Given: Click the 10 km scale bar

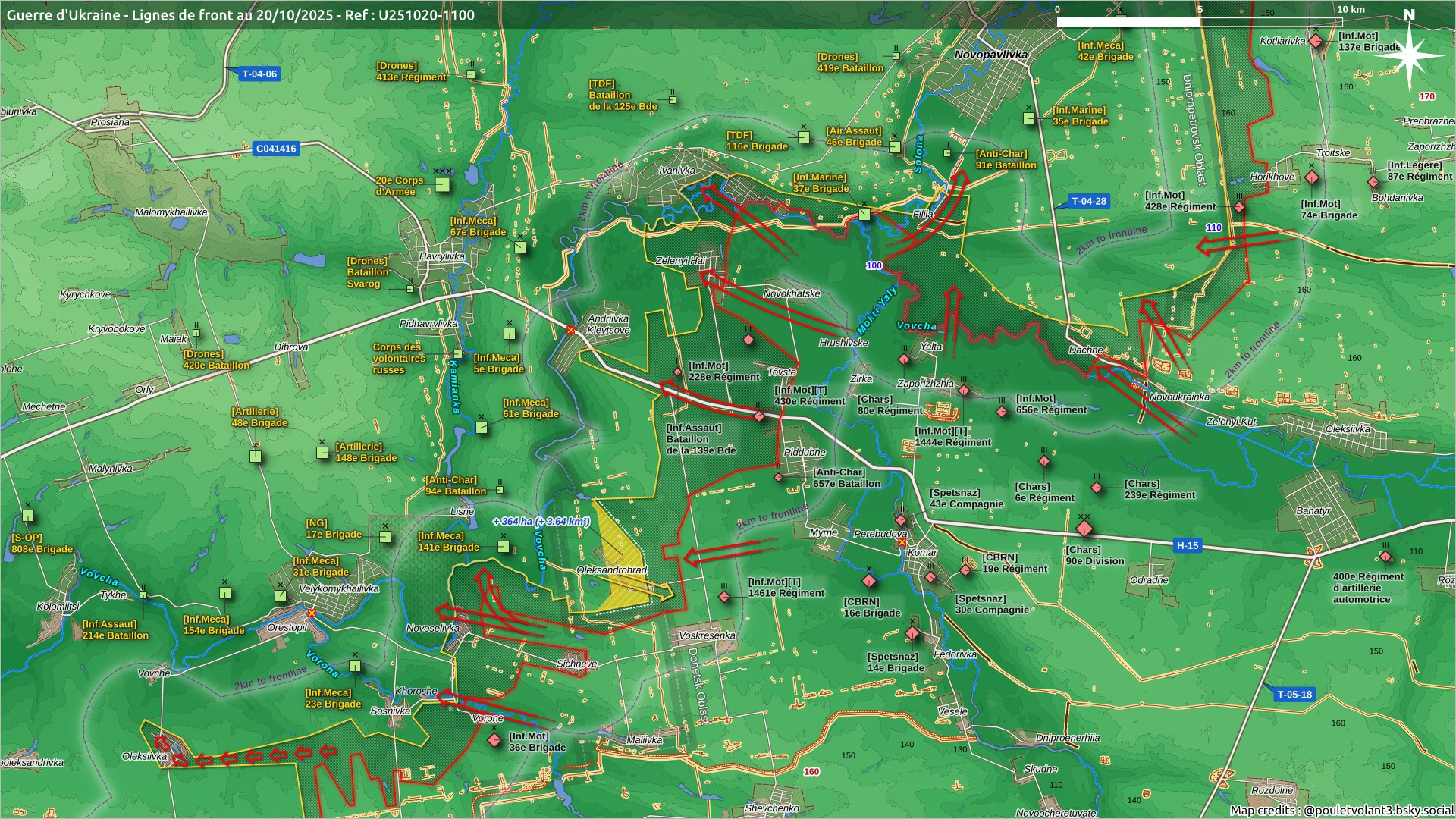Looking at the screenshot, I should point(1200,22).
